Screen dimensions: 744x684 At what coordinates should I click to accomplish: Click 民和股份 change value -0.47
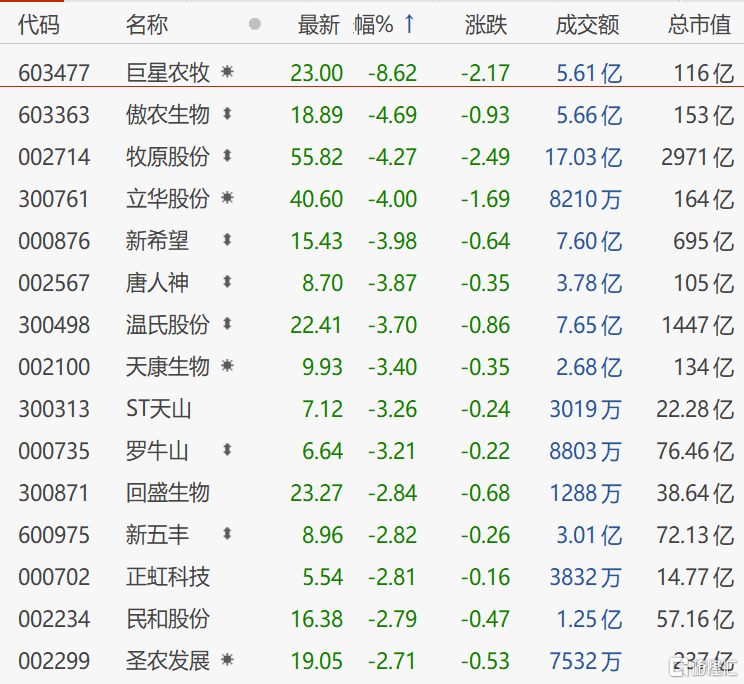point(485,619)
